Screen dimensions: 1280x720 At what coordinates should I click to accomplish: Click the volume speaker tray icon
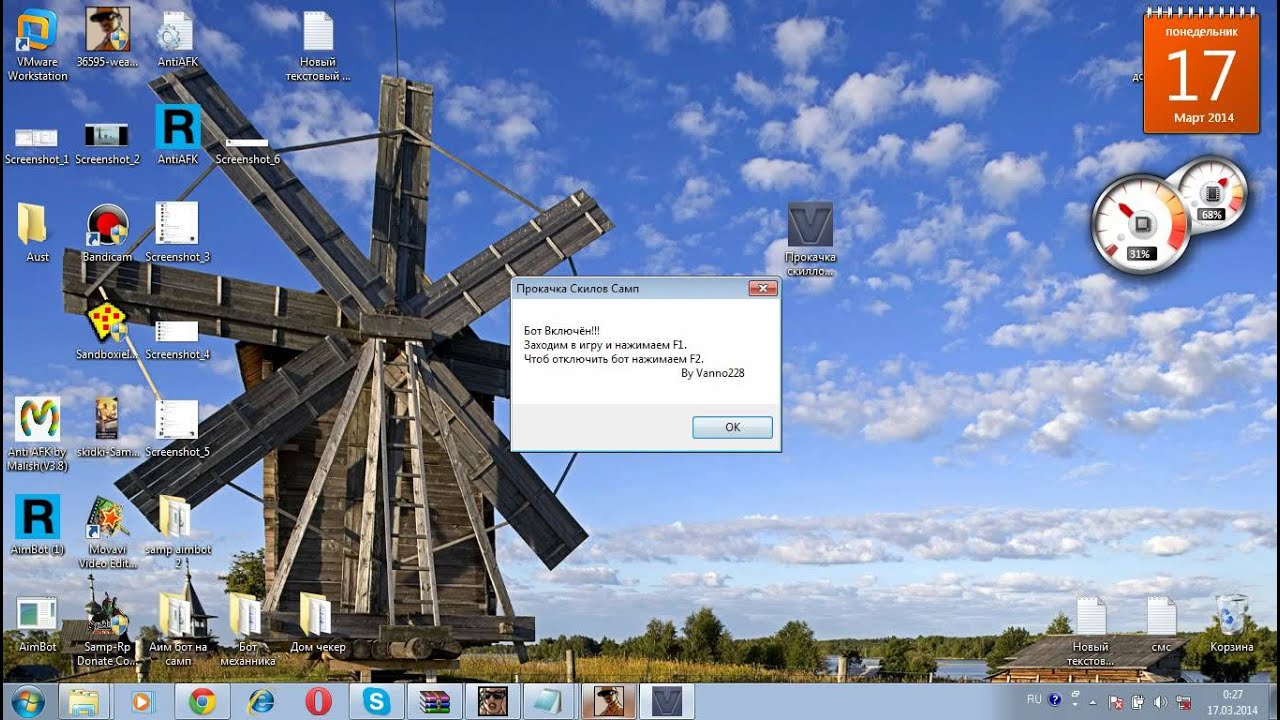tap(1160, 702)
